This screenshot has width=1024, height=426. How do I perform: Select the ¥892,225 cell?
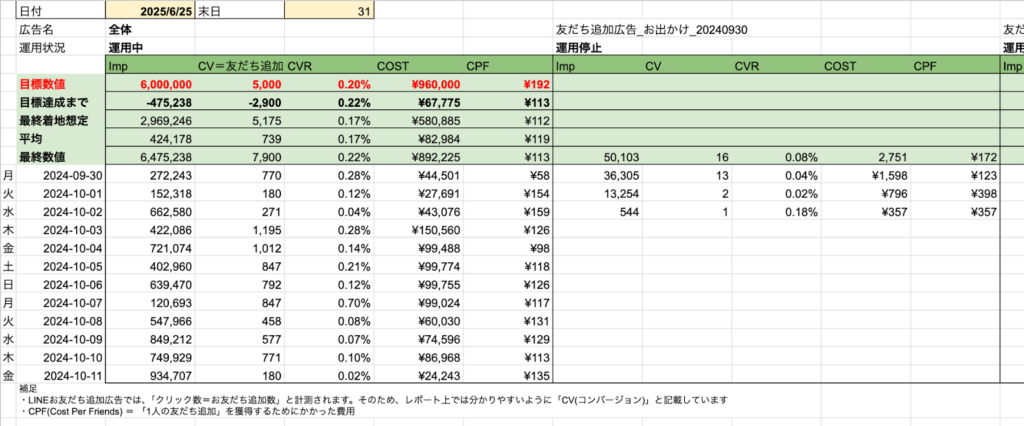click(x=419, y=157)
